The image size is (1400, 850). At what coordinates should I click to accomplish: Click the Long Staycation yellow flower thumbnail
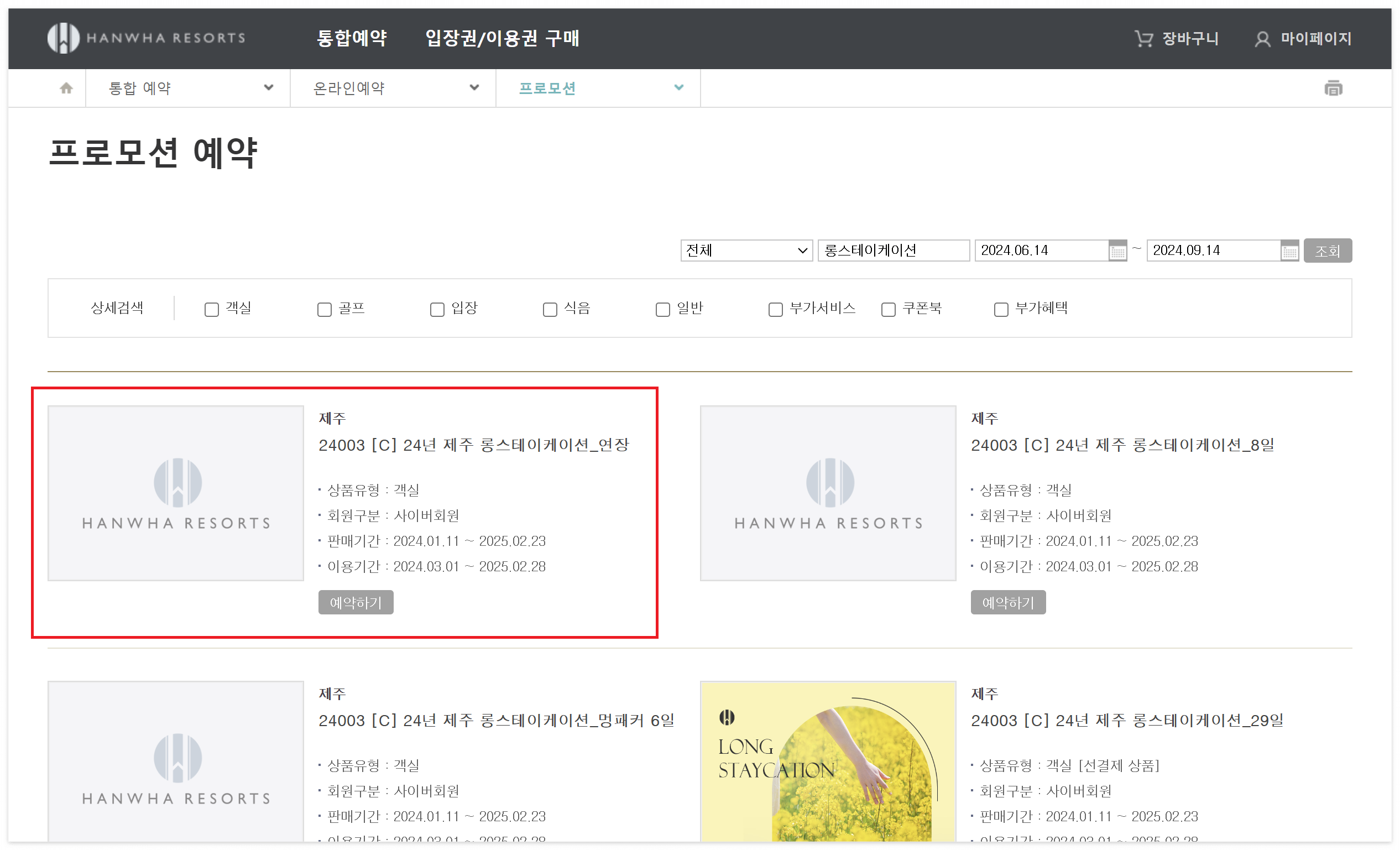[828, 762]
